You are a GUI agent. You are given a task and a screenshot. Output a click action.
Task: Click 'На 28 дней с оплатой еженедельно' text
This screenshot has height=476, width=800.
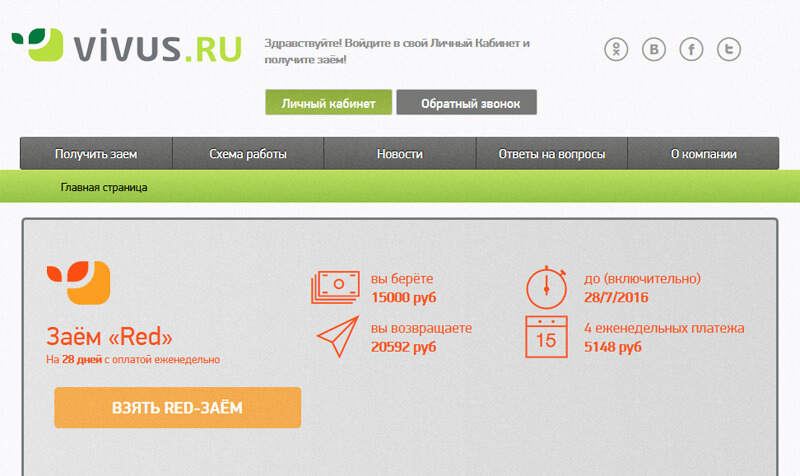133,359
